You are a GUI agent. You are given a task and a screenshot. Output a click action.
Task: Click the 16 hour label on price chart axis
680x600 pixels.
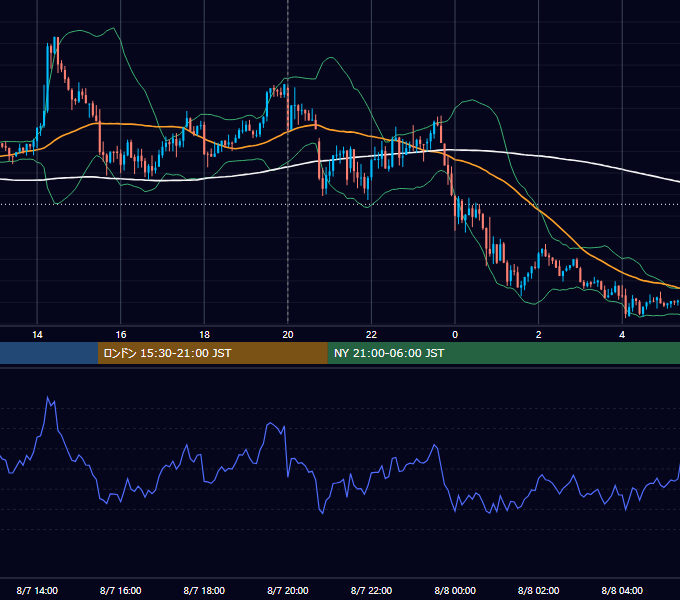pos(121,335)
